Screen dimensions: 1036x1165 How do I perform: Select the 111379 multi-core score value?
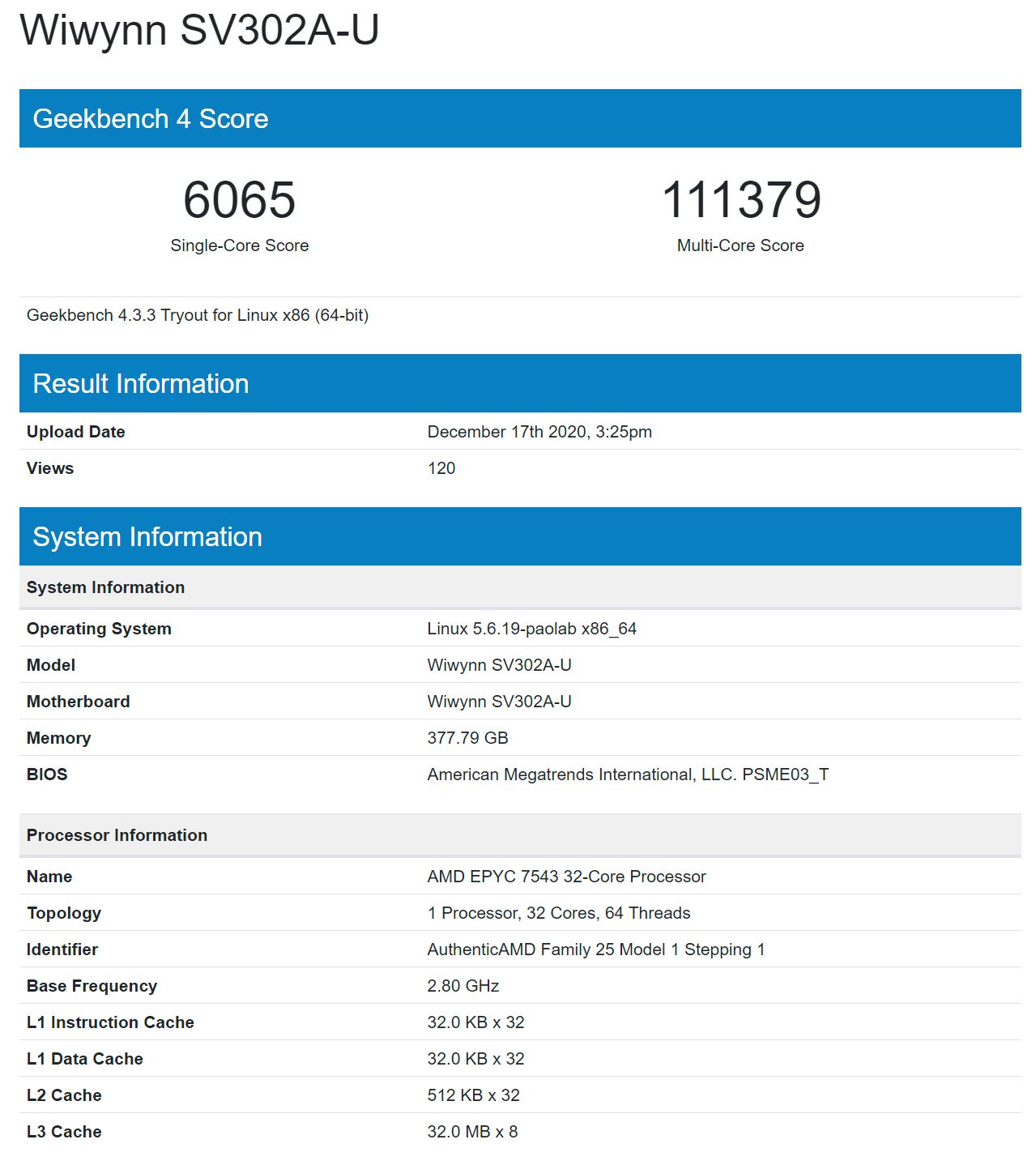(741, 199)
